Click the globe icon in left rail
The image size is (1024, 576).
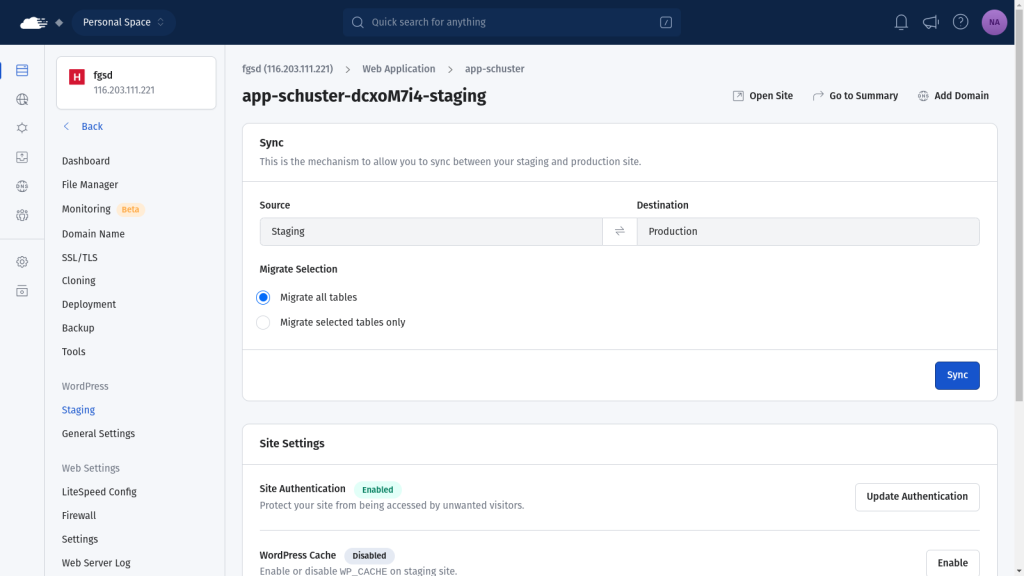22,100
